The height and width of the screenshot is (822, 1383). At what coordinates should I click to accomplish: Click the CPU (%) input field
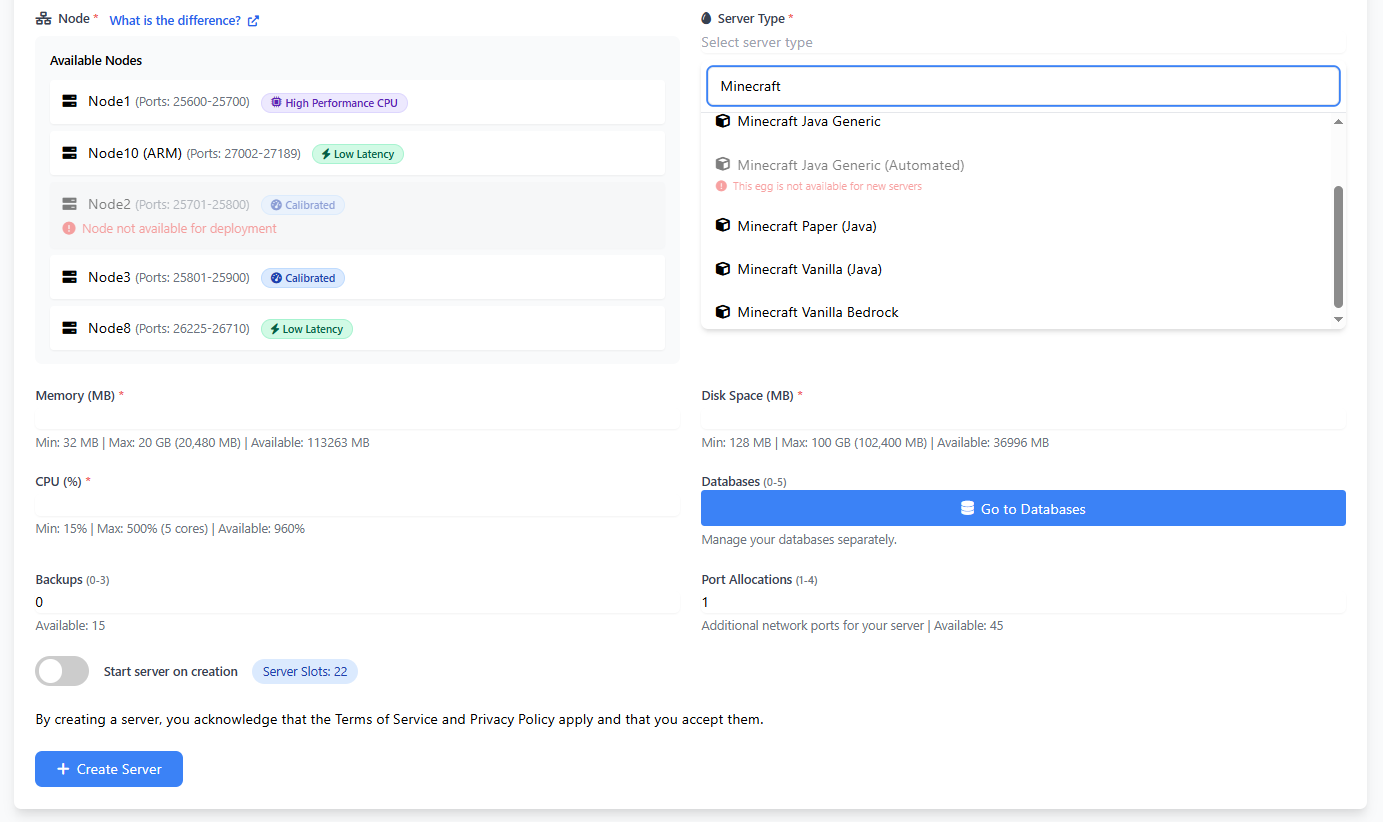click(357, 504)
